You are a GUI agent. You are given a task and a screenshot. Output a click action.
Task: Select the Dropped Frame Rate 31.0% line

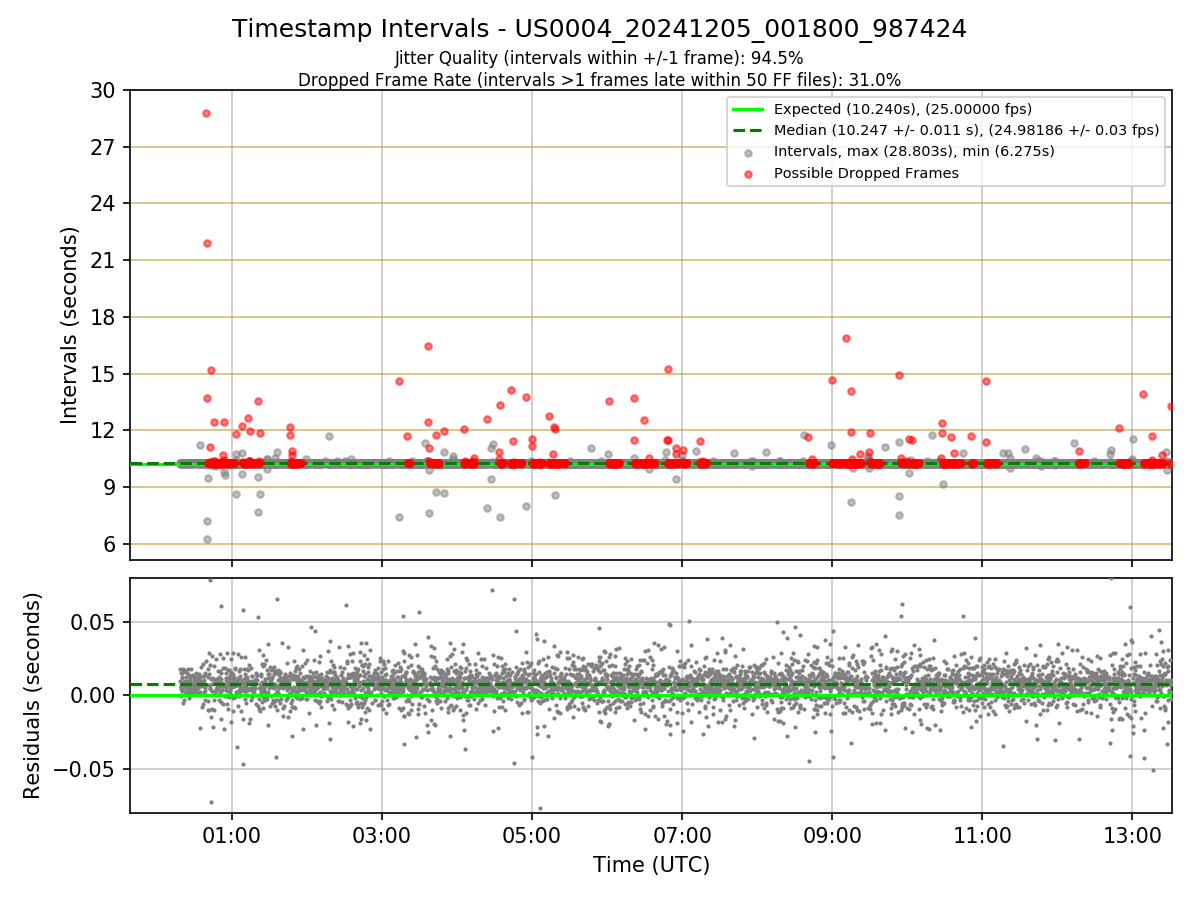599,80
